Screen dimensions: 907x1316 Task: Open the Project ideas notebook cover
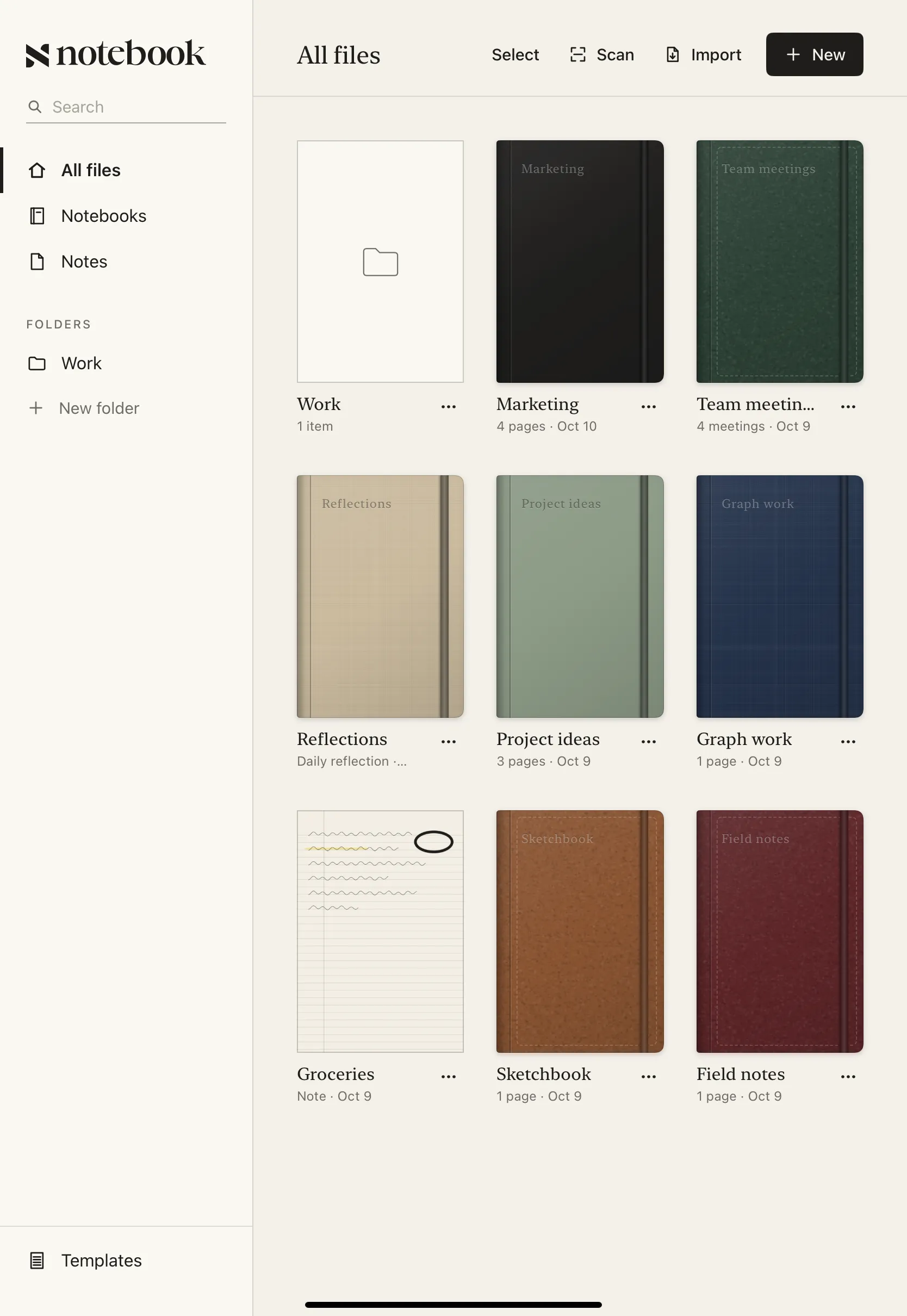click(580, 597)
